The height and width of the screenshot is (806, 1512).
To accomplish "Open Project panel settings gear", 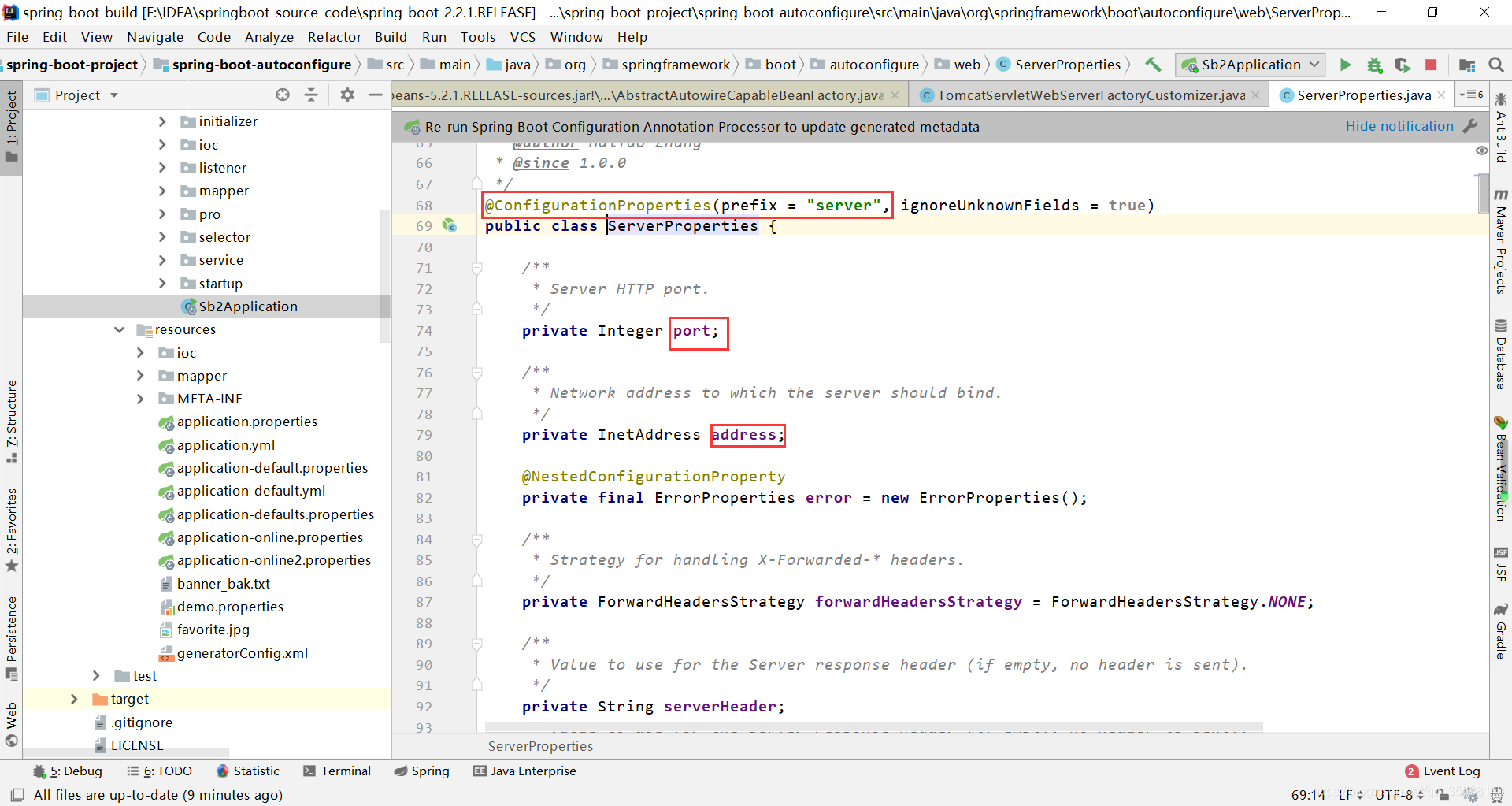I will [347, 95].
